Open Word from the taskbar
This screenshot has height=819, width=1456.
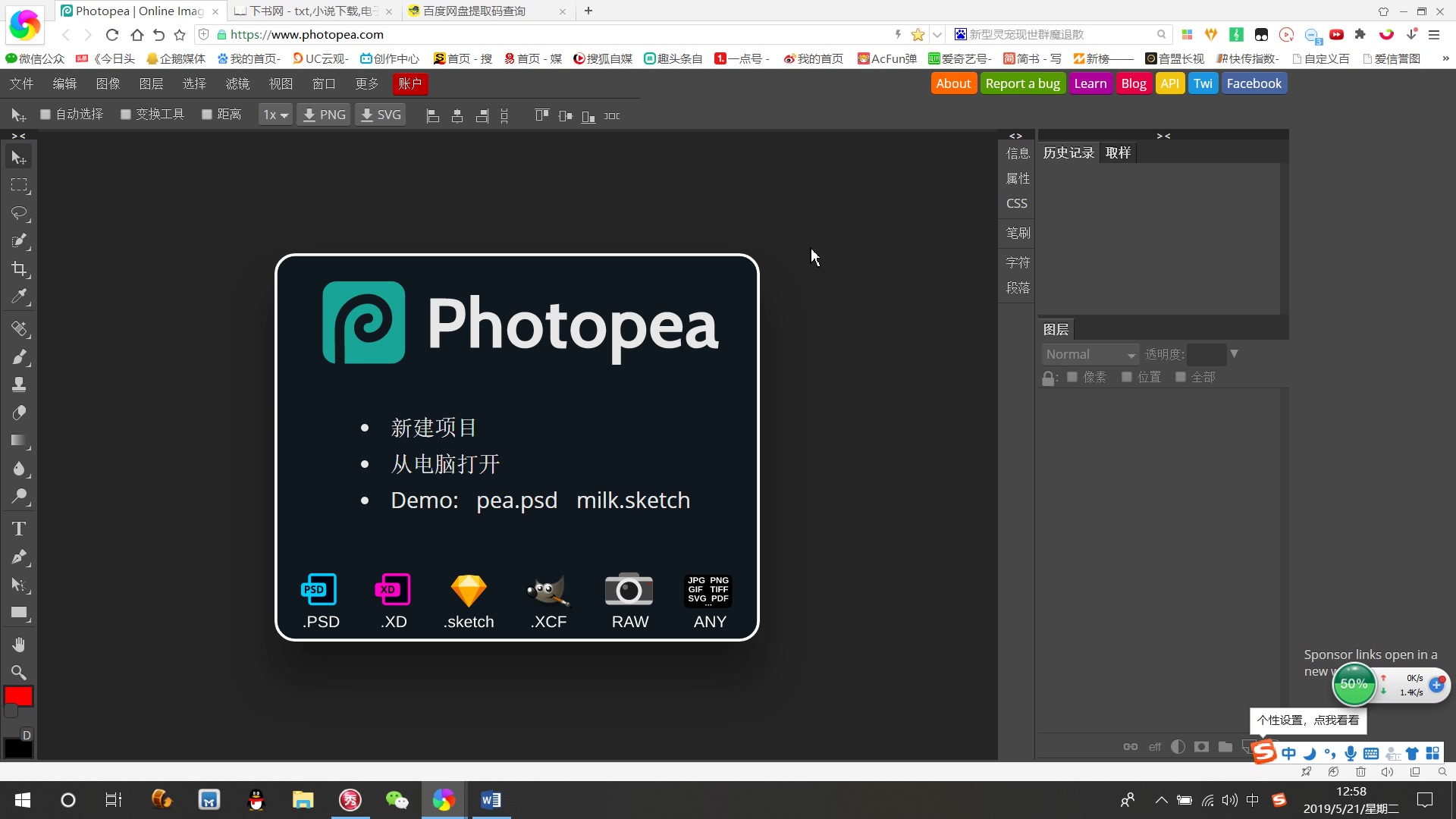click(x=491, y=800)
